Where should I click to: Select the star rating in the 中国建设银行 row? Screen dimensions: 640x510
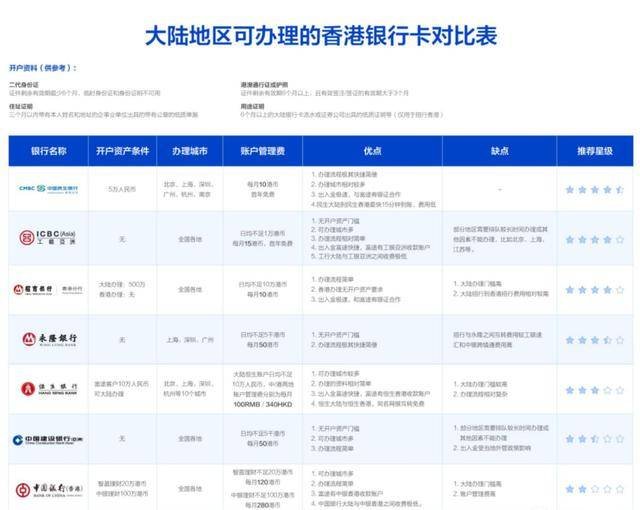tap(595, 439)
